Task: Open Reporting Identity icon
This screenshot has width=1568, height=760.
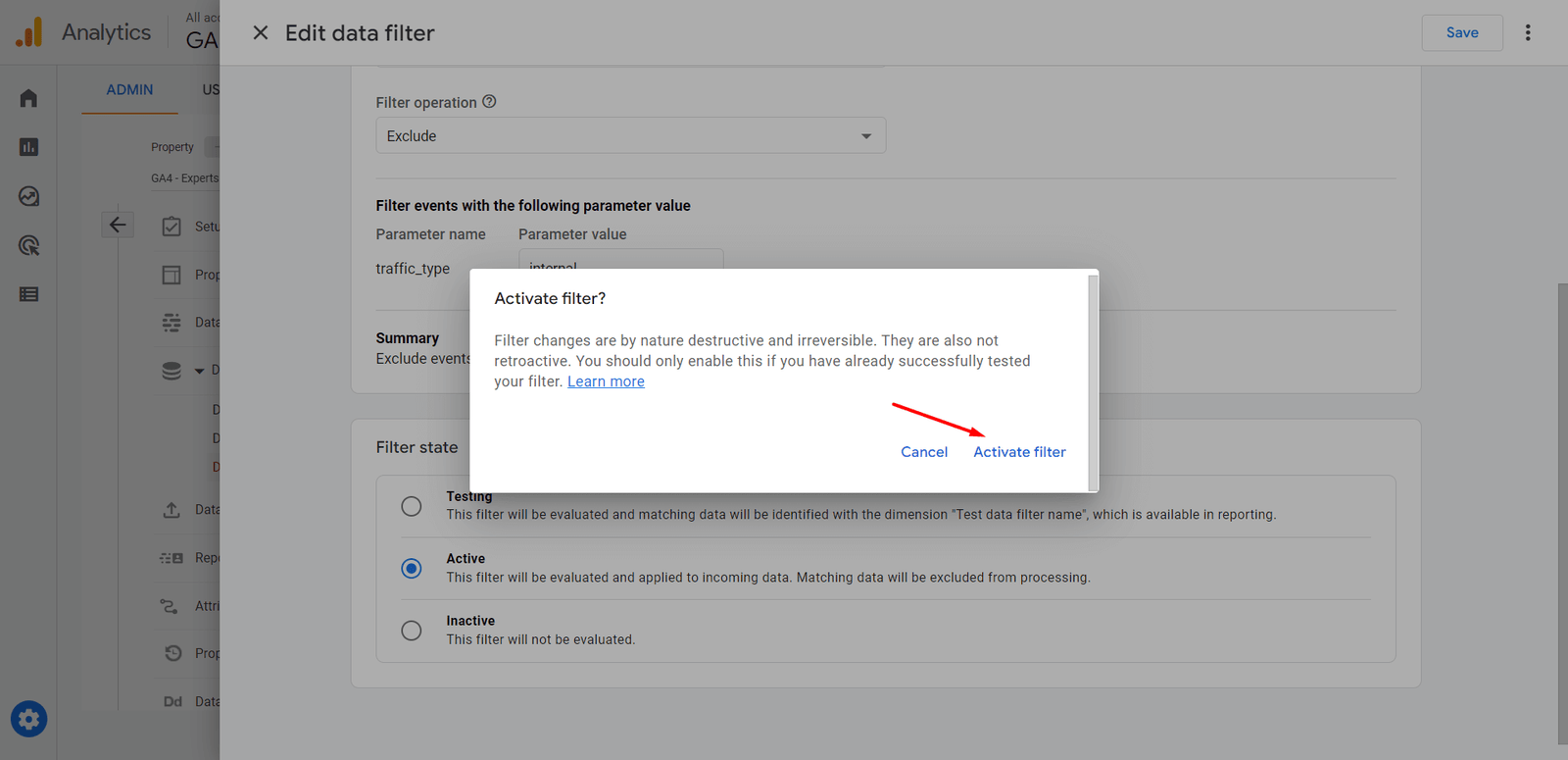Action: tap(171, 558)
